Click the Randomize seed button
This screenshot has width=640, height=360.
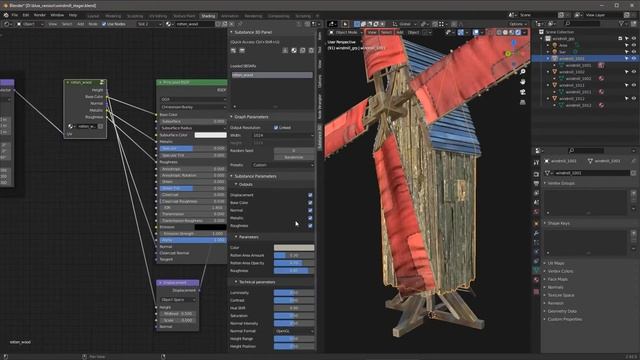(293, 157)
